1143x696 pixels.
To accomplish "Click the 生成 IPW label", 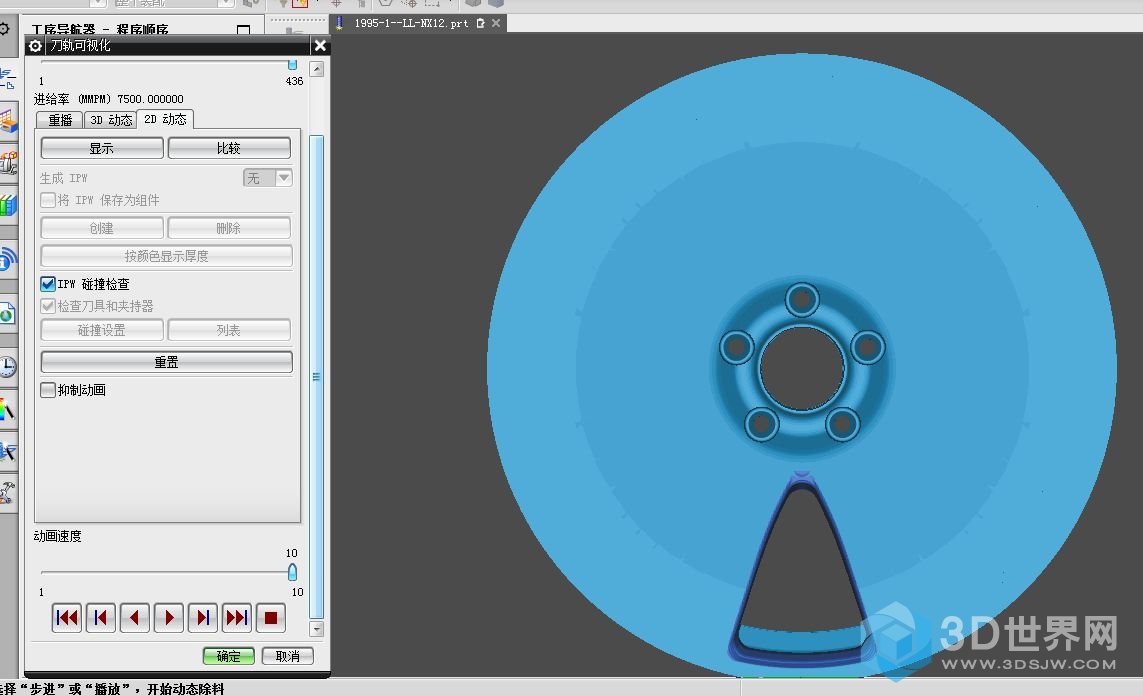I will [x=63, y=178].
